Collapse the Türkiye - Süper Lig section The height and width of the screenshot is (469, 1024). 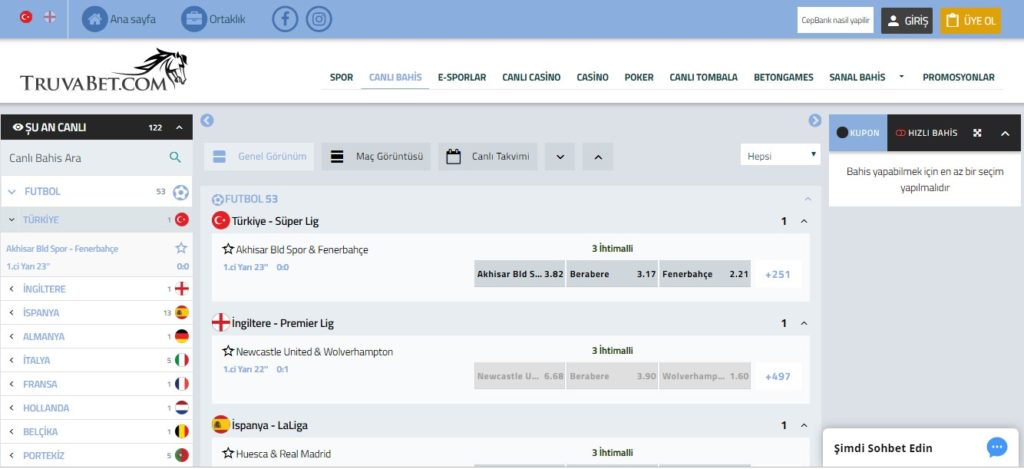coord(804,221)
